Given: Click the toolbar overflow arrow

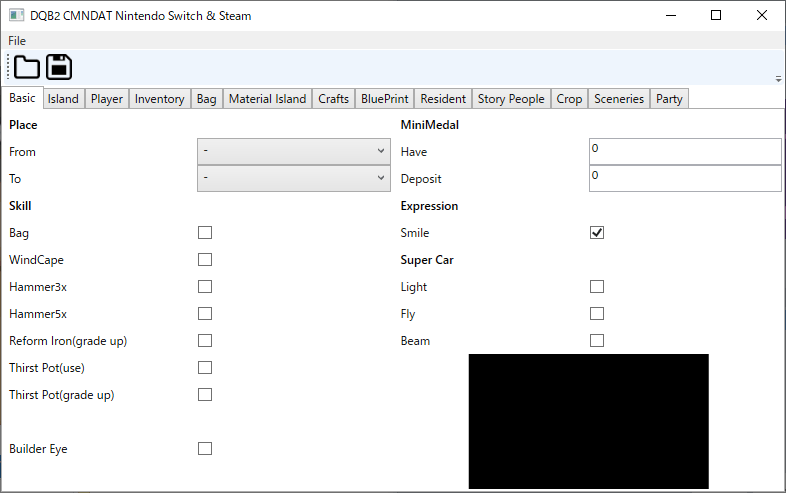Looking at the screenshot, I should (x=778, y=78).
